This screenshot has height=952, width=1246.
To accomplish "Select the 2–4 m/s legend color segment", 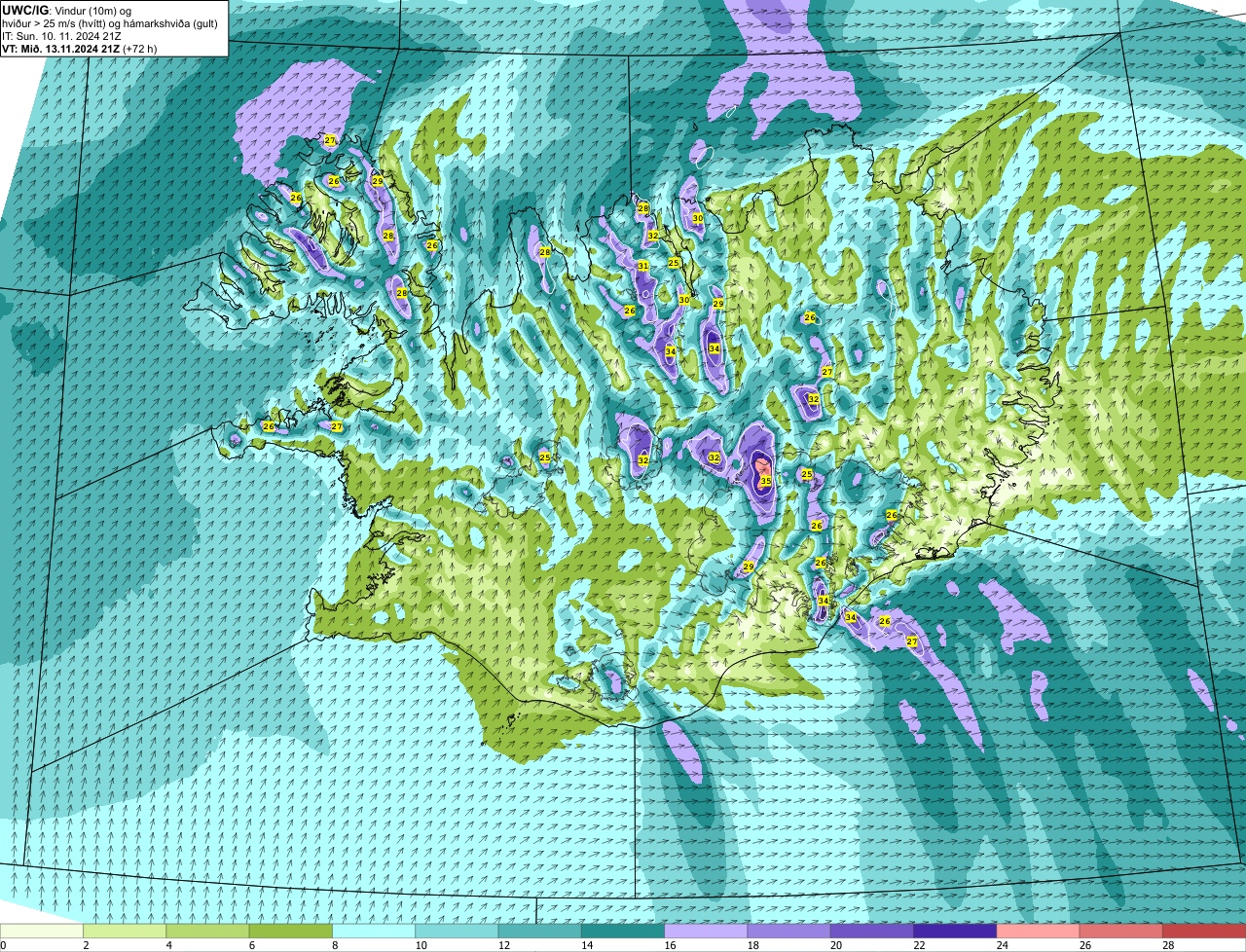I will pos(125,932).
